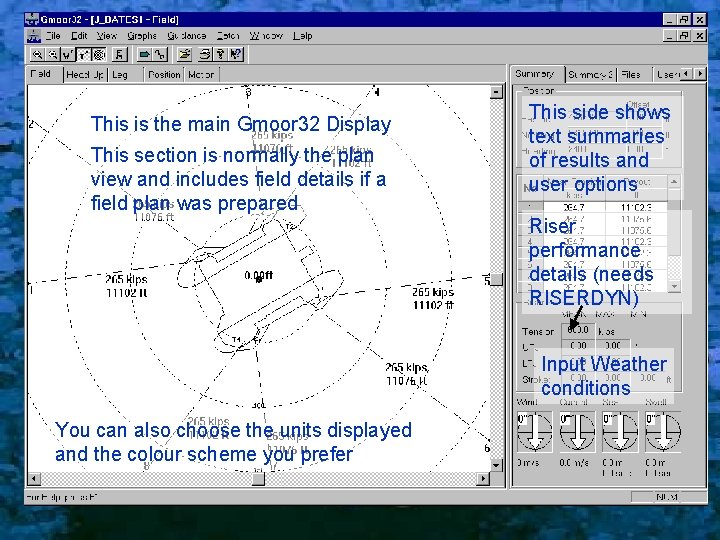Switch to the Summary 3 tab
720x540 pixels.
point(590,74)
